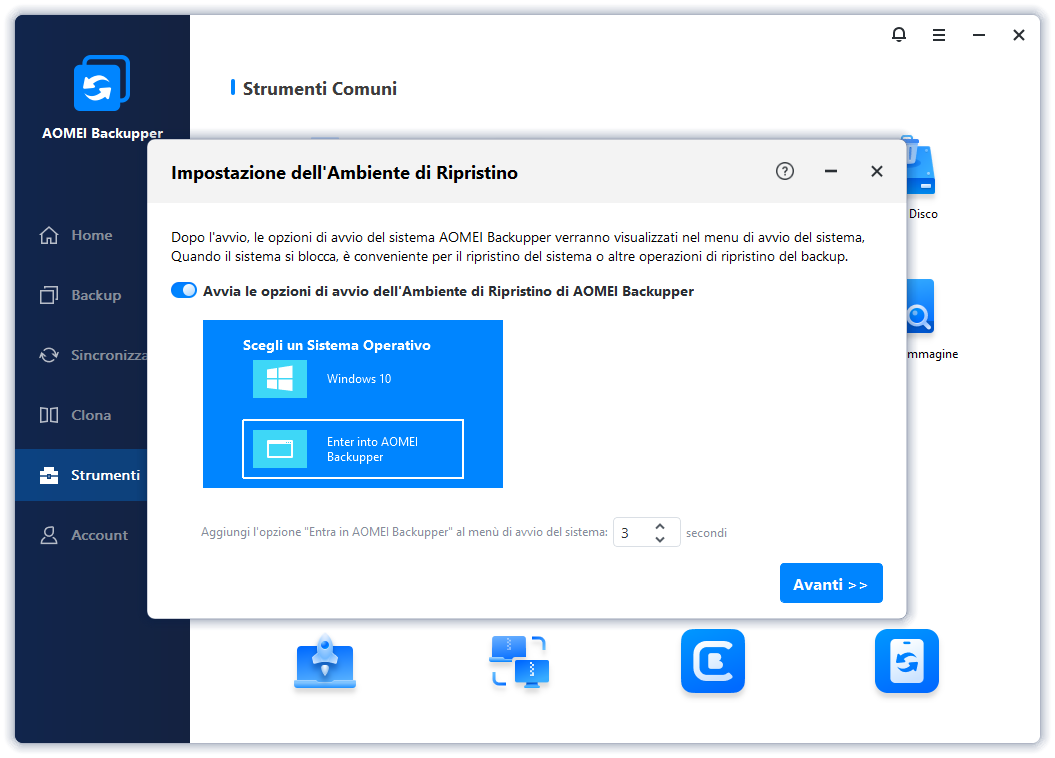This screenshot has width=1055, height=758.
Task: Select the Windows 10 boot entry
Action: [353, 379]
